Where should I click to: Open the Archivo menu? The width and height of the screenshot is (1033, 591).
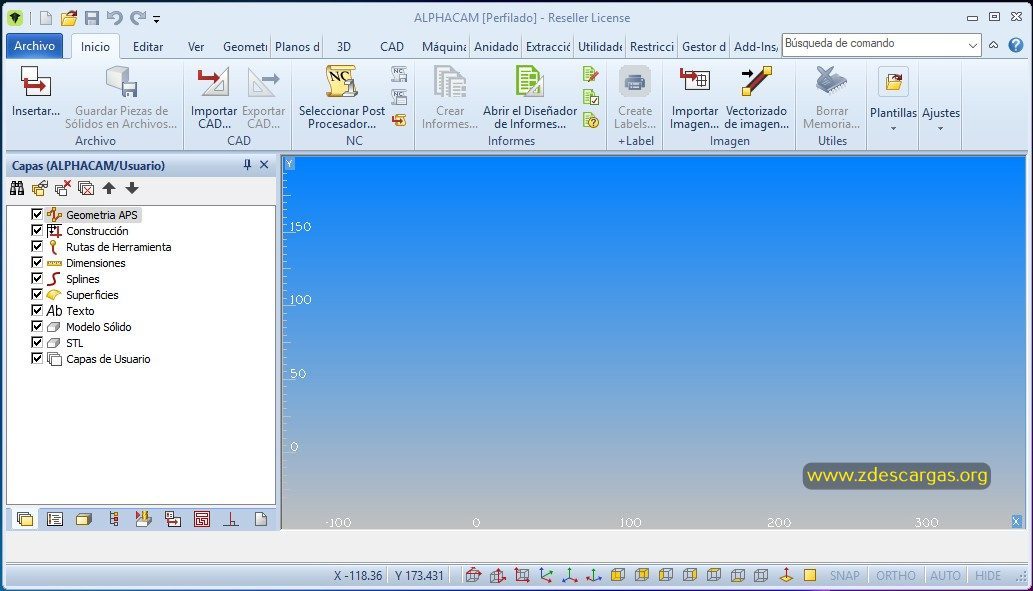(34, 45)
